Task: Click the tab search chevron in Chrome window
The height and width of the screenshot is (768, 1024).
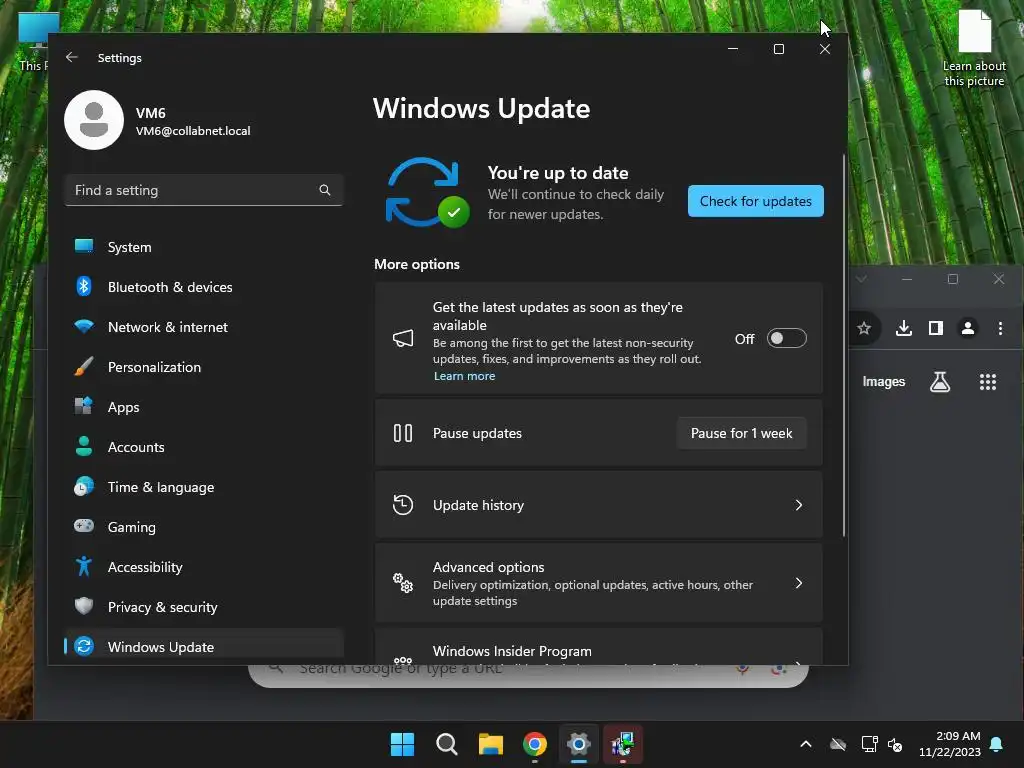Action: pos(861,279)
